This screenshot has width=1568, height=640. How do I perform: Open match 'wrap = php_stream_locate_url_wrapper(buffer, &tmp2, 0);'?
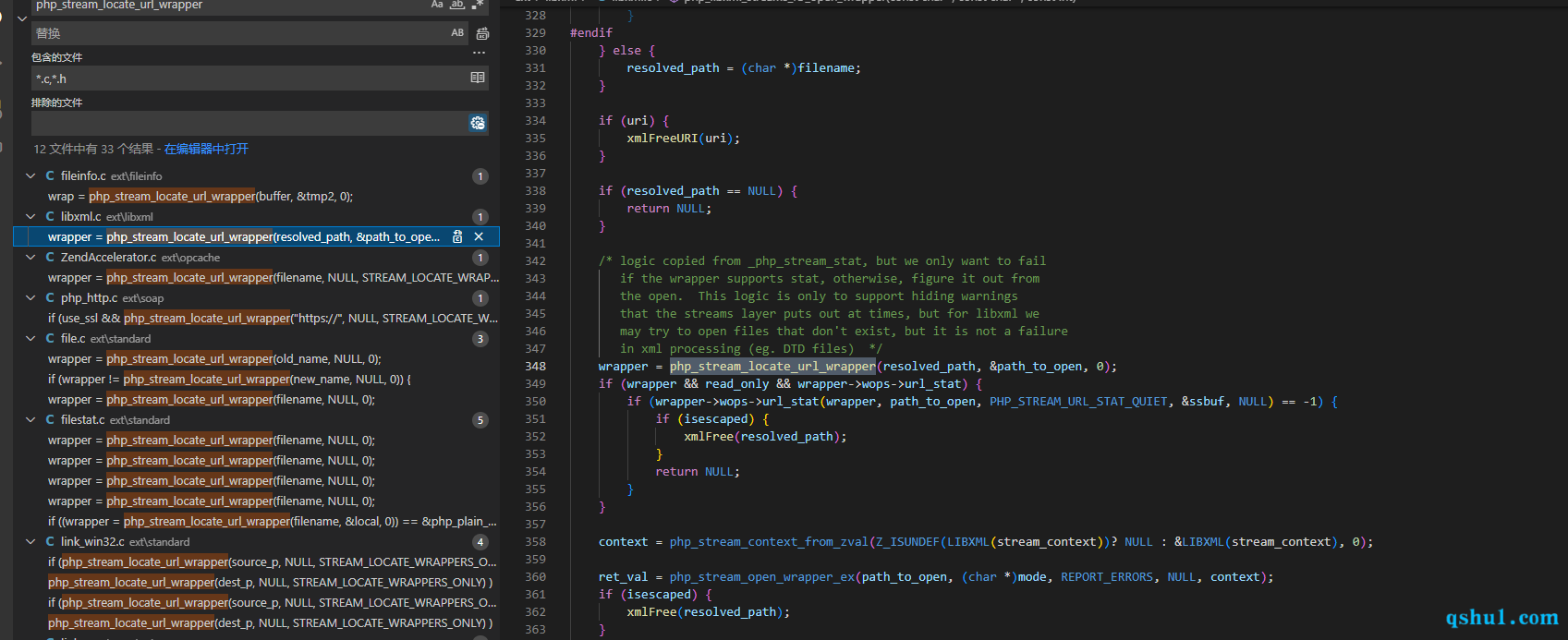pos(201,196)
